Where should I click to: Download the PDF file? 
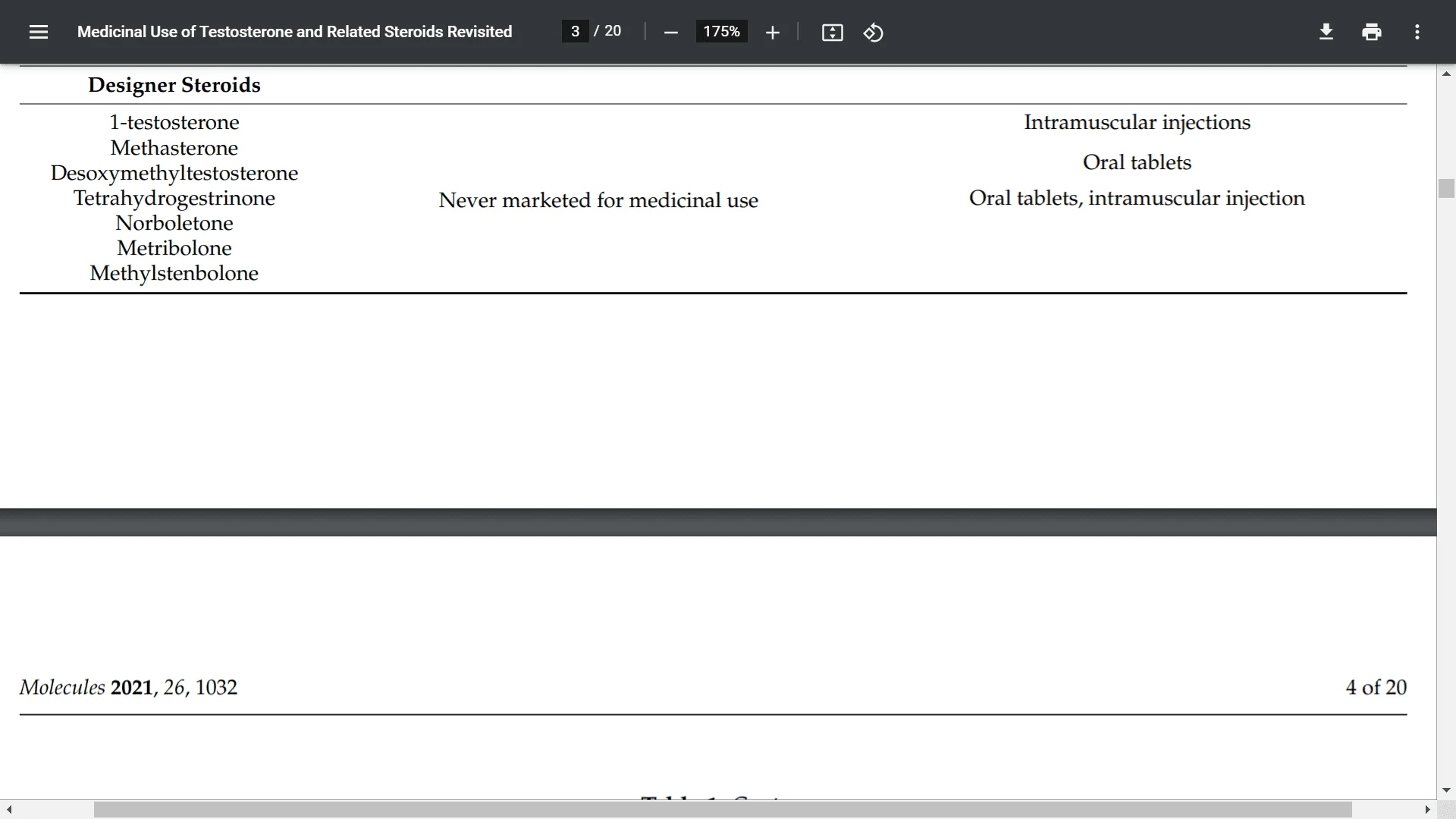coord(1326,32)
